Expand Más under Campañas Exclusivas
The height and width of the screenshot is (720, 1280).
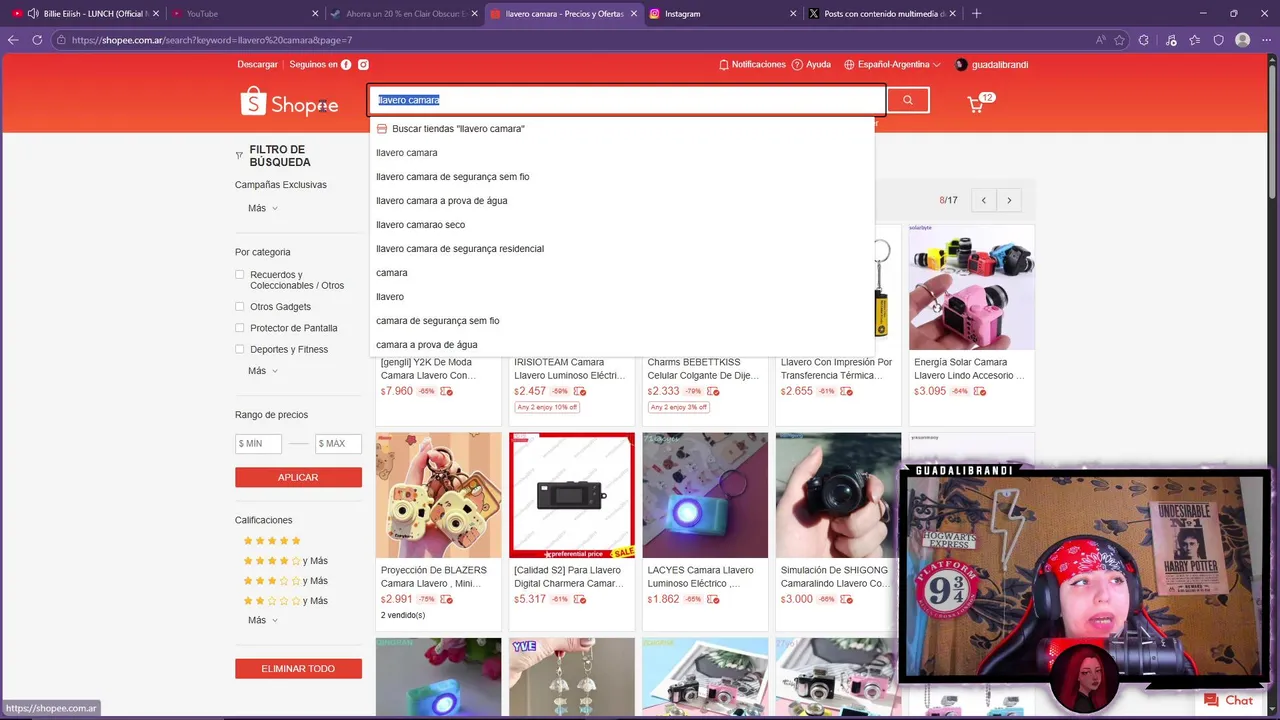[x=263, y=208]
